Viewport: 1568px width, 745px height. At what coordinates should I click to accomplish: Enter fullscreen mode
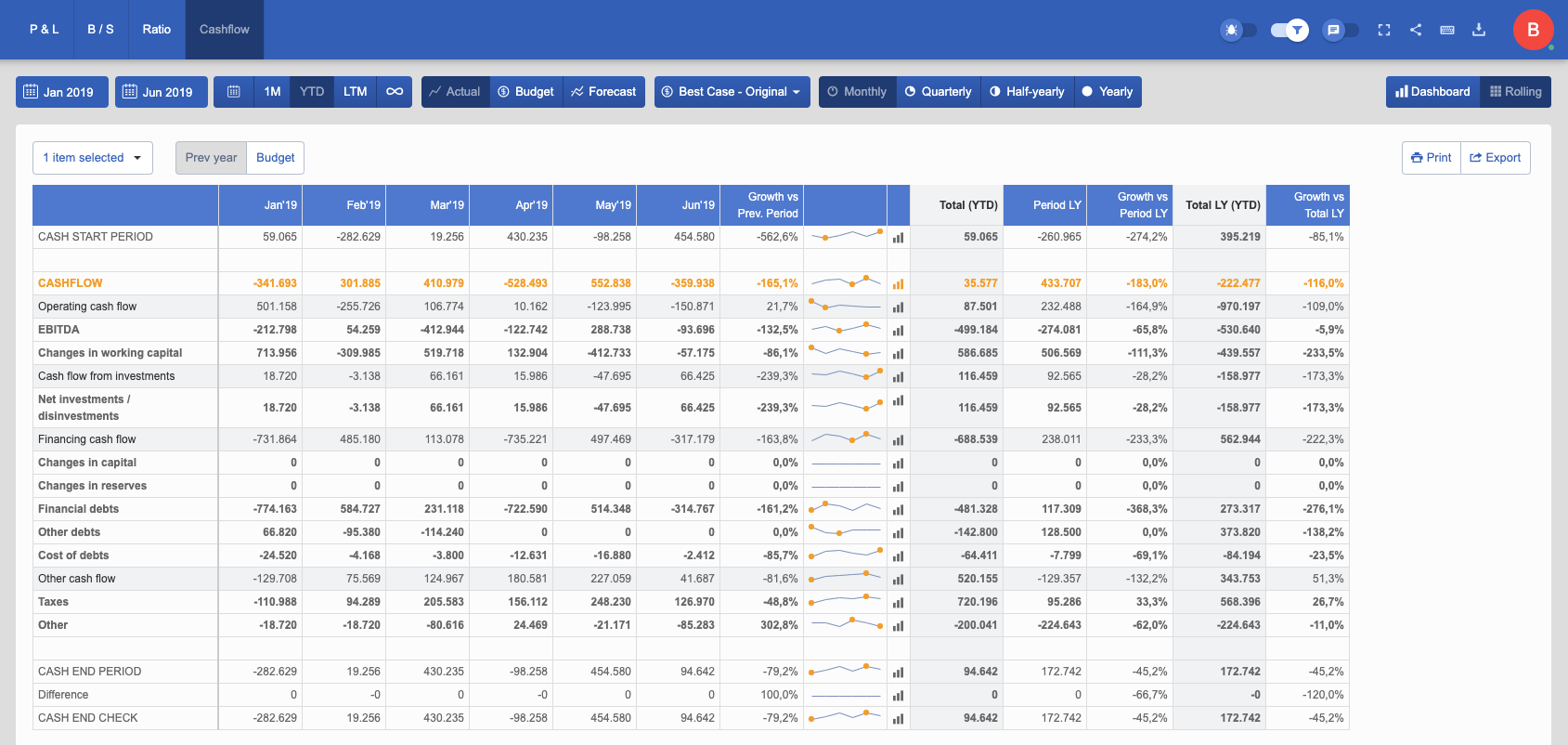point(1384,30)
